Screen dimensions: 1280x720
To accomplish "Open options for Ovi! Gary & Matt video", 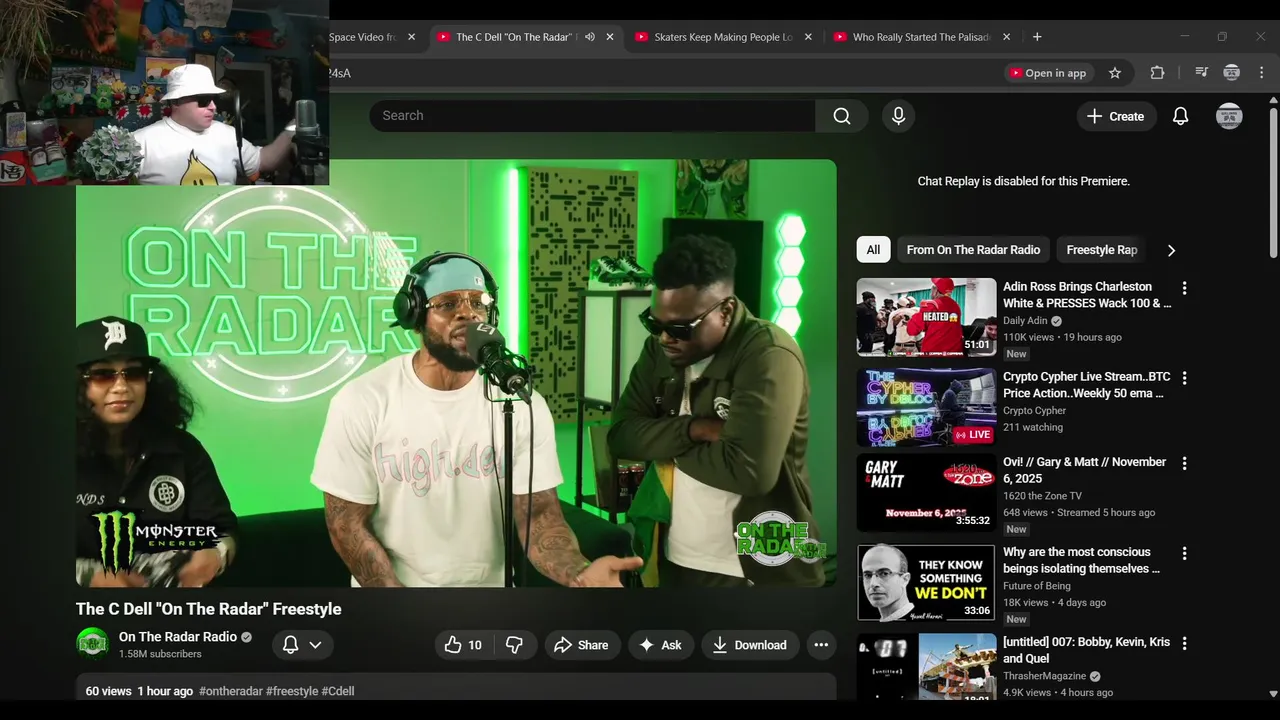I will (x=1184, y=464).
